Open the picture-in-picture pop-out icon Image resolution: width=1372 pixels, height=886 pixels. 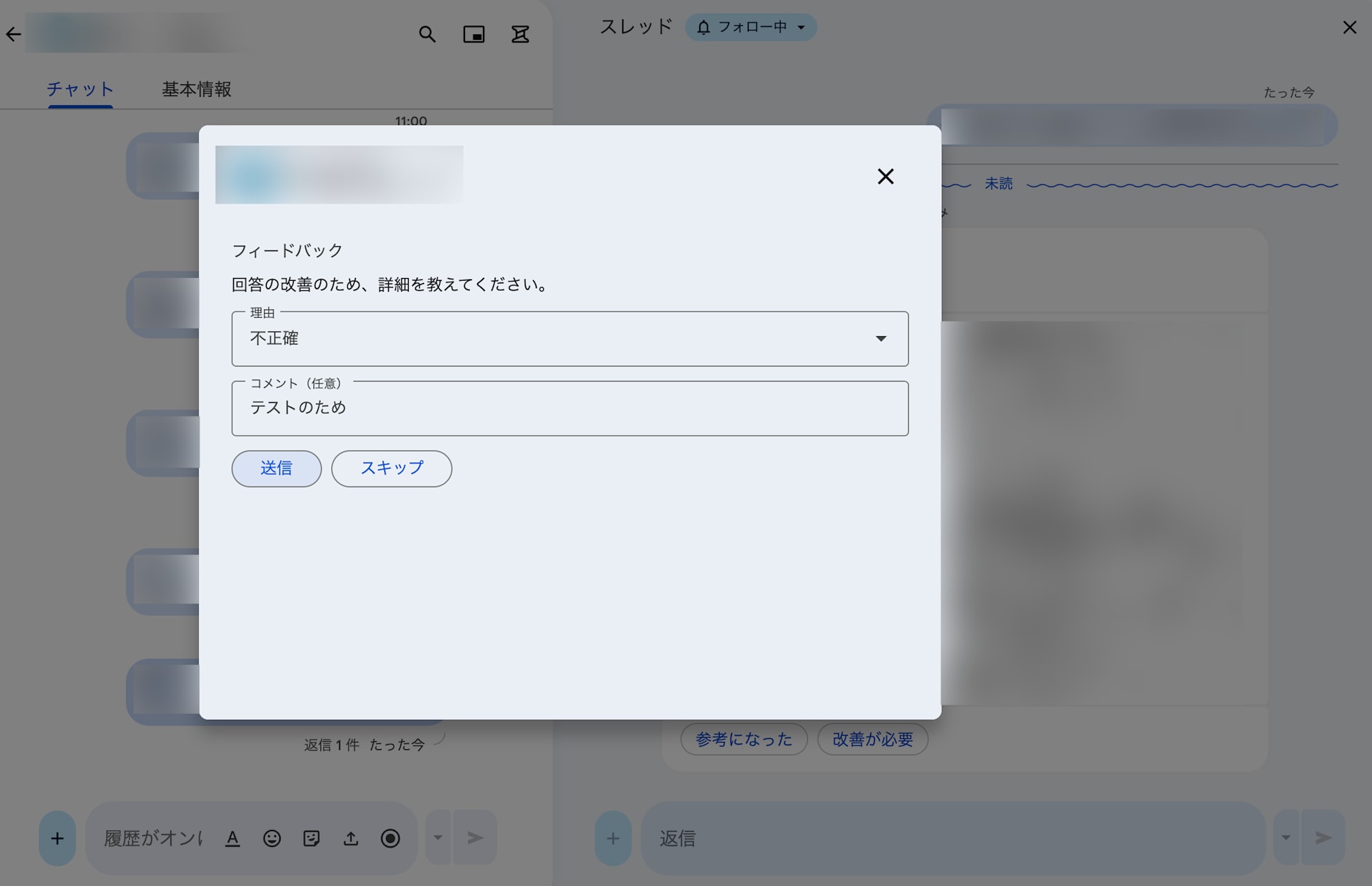pos(474,34)
